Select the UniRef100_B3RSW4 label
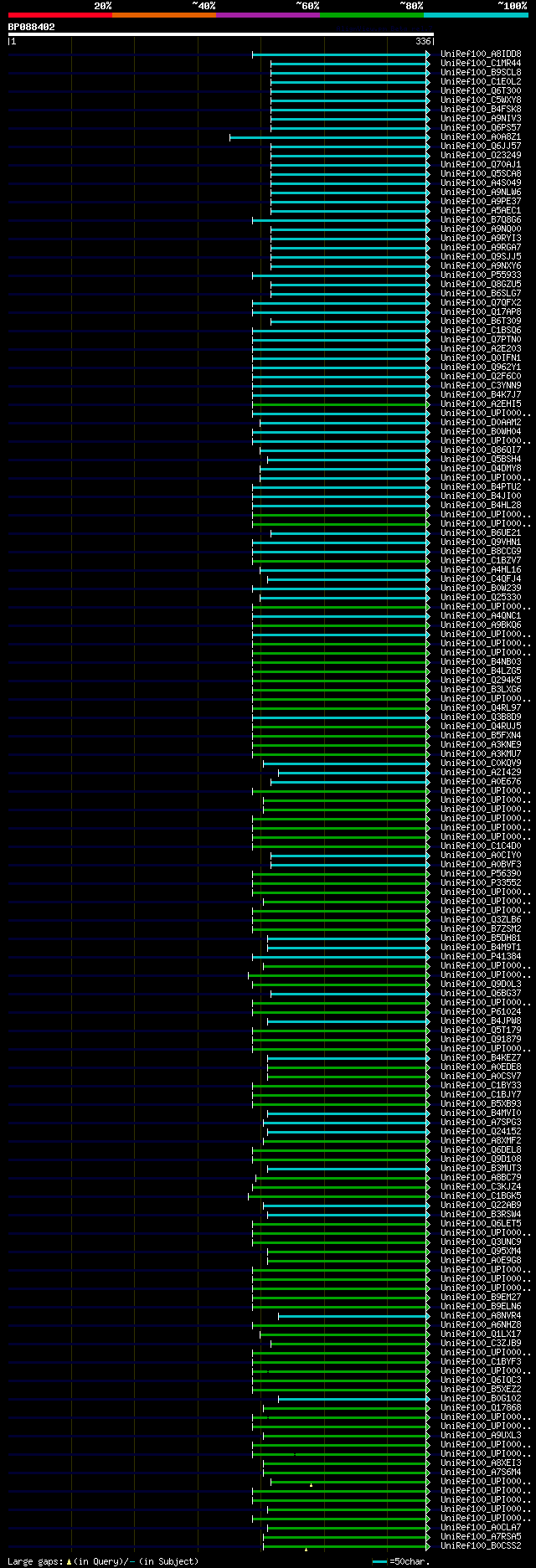The width and height of the screenshot is (536, 1568). click(x=481, y=1215)
